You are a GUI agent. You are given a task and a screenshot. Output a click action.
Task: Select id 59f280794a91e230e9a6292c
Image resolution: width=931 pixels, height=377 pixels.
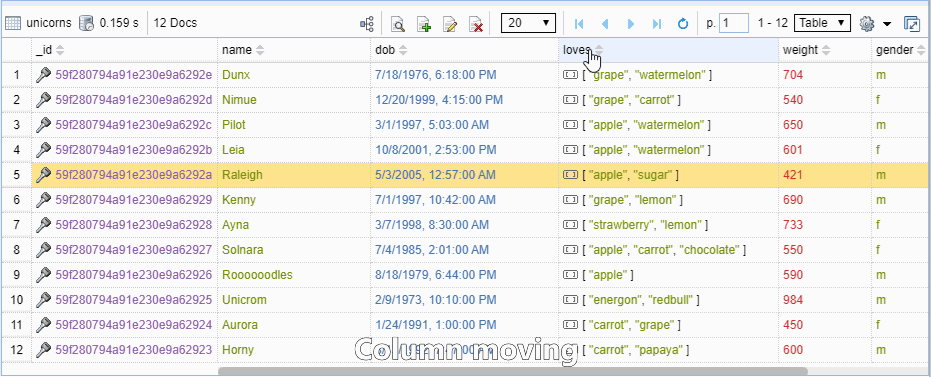tap(134, 125)
